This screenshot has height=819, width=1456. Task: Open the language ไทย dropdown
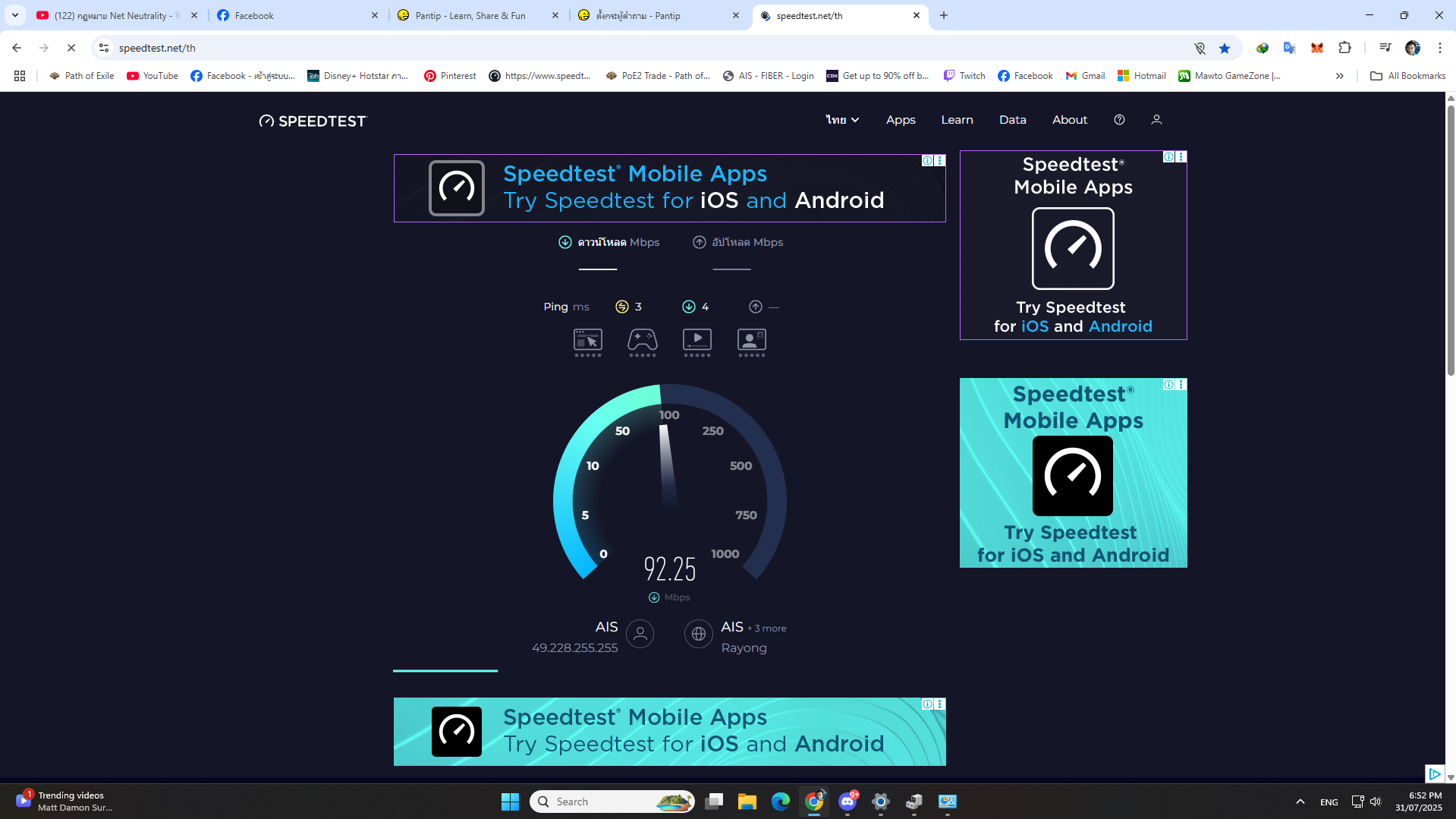pos(842,120)
